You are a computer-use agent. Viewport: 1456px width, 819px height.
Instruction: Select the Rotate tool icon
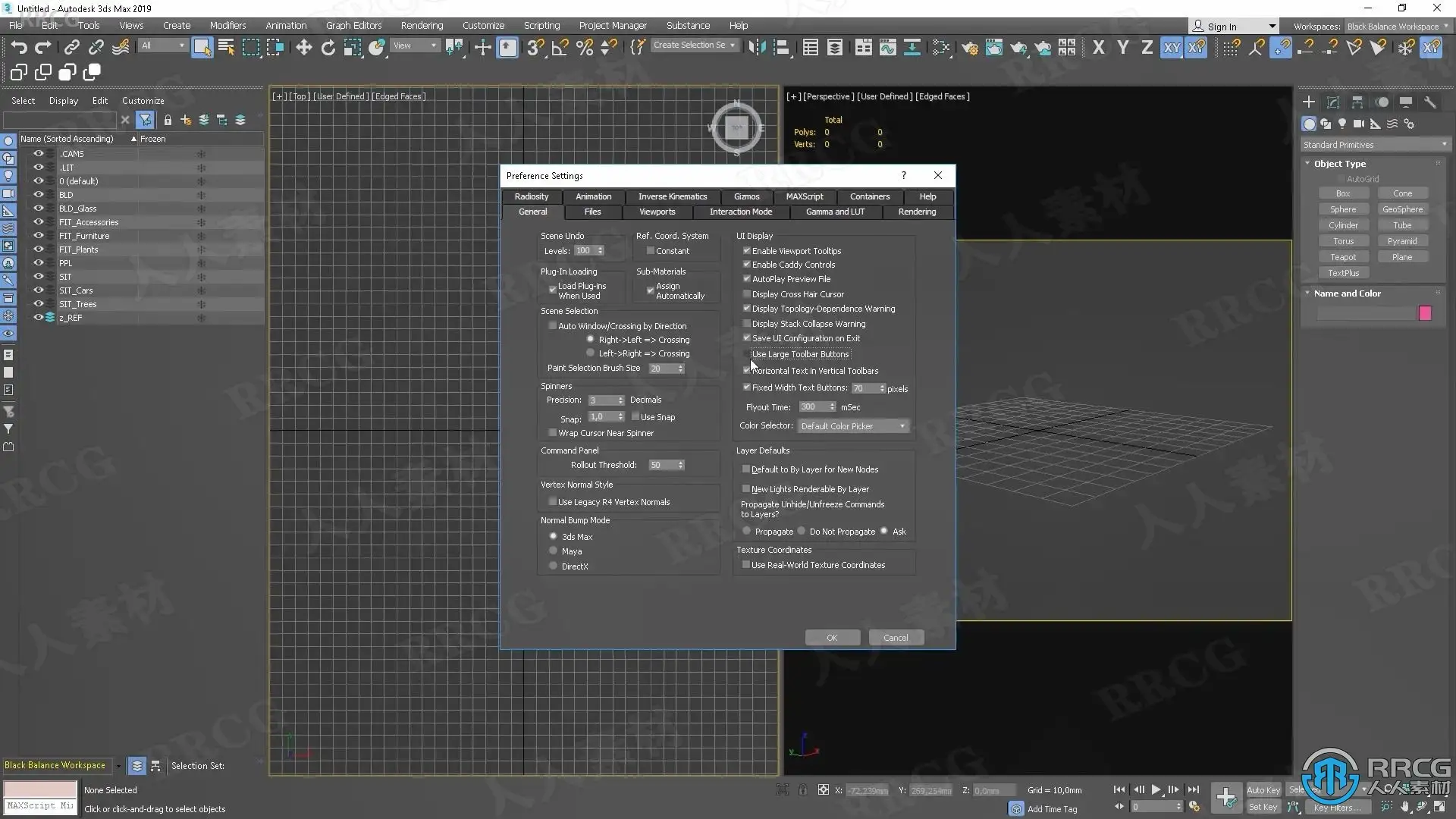tap(328, 47)
